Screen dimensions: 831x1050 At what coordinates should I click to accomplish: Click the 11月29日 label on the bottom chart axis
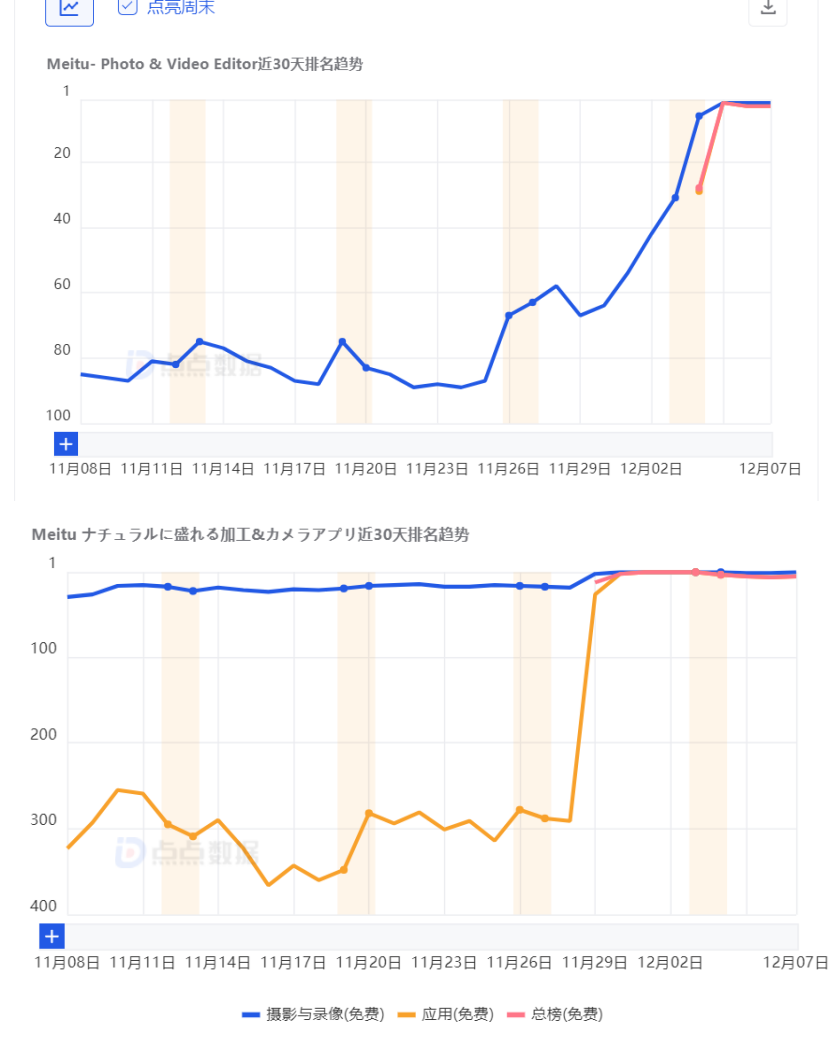tap(595, 962)
